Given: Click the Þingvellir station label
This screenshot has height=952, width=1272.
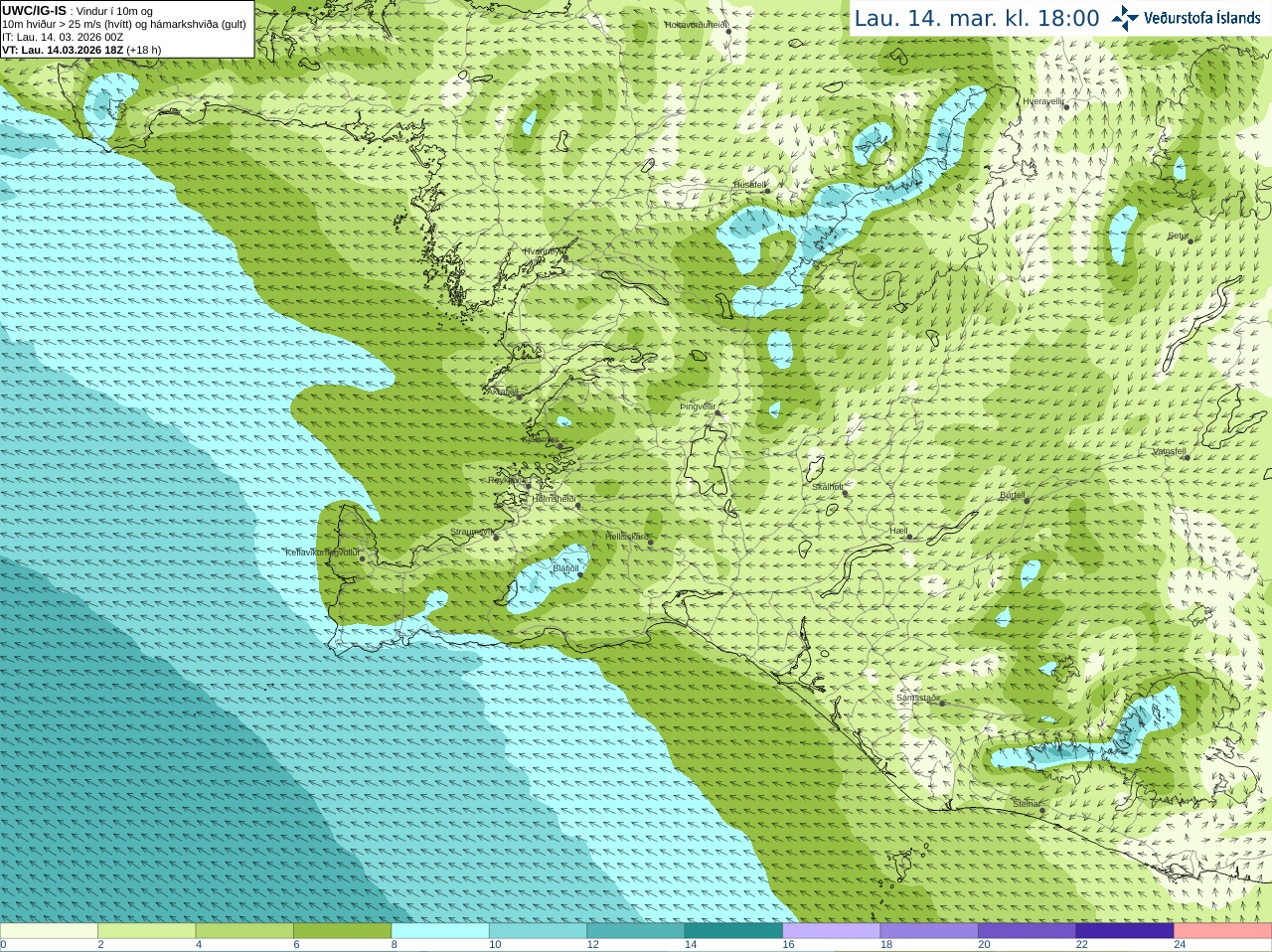Looking at the screenshot, I should [x=698, y=406].
